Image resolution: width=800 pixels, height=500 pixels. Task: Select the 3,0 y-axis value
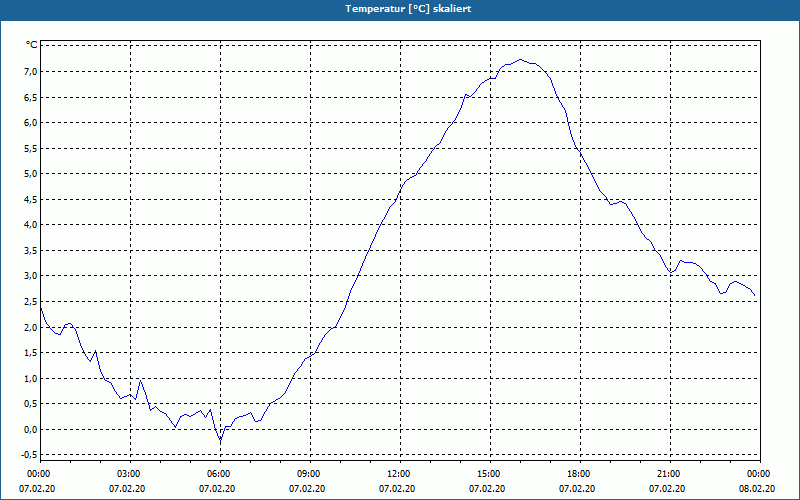coord(31,276)
